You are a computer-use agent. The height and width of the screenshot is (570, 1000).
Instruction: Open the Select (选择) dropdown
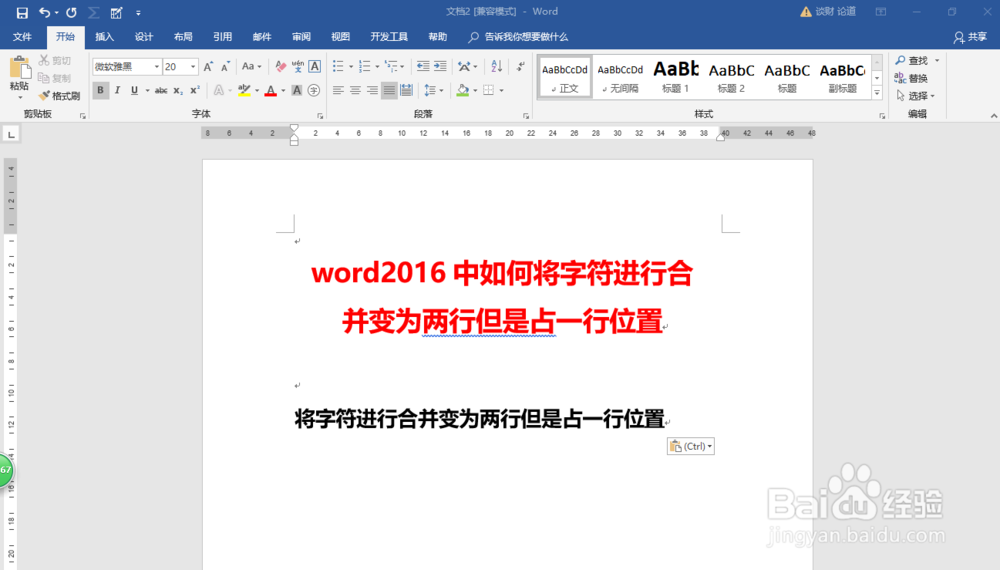tap(916, 96)
